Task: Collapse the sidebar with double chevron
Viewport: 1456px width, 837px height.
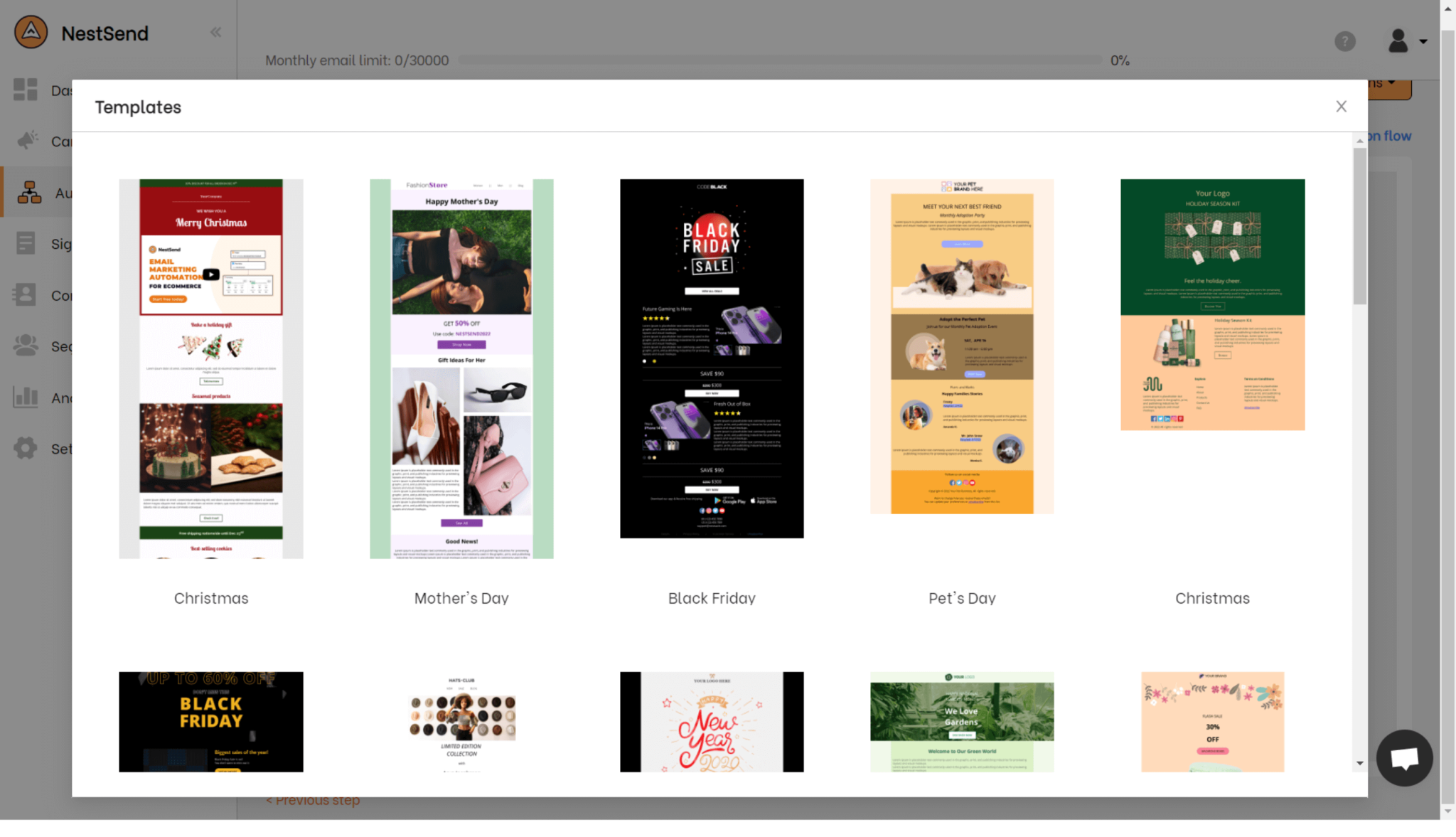Action: [215, 32]
